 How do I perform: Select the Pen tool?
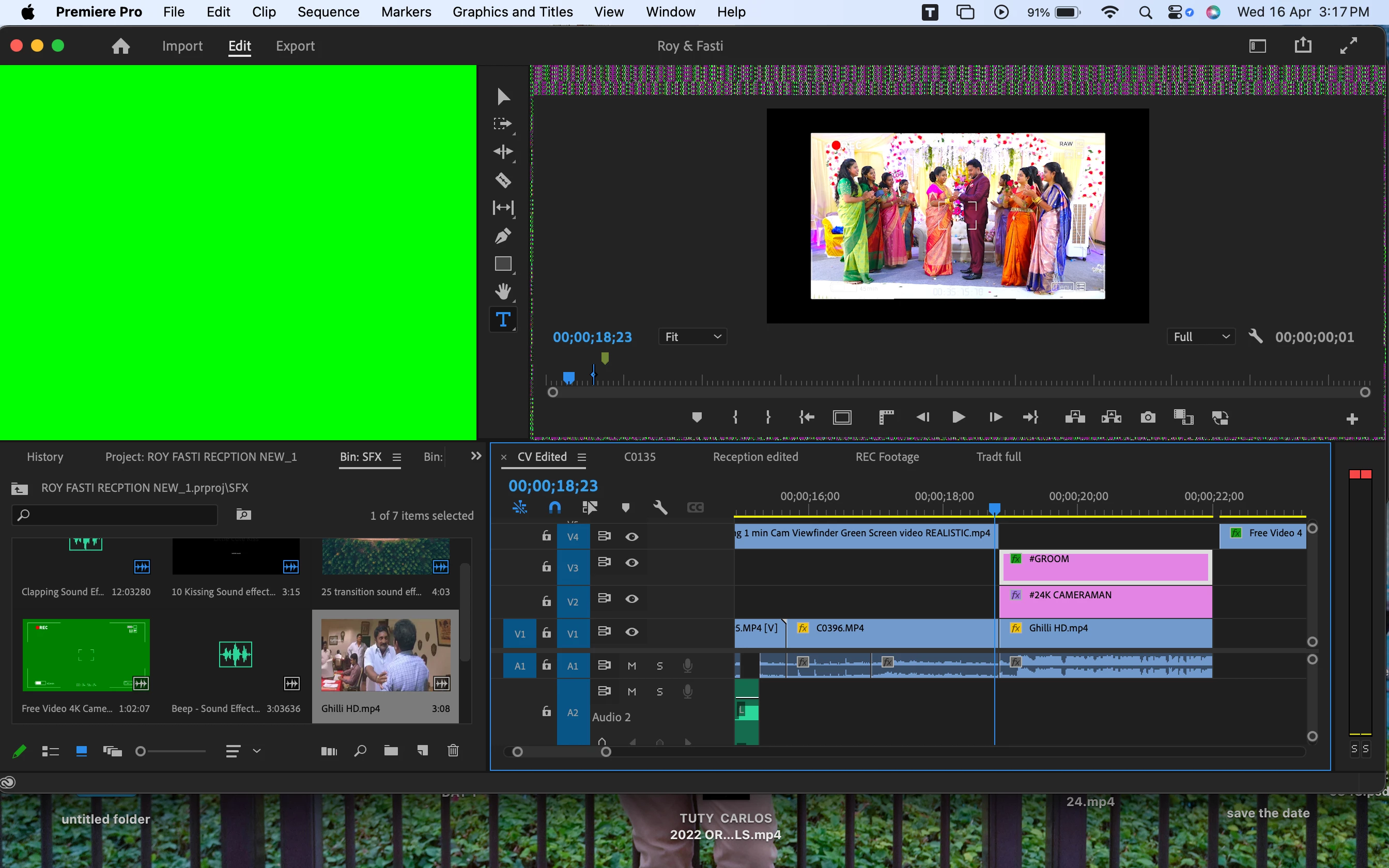[x=503, y=236]
